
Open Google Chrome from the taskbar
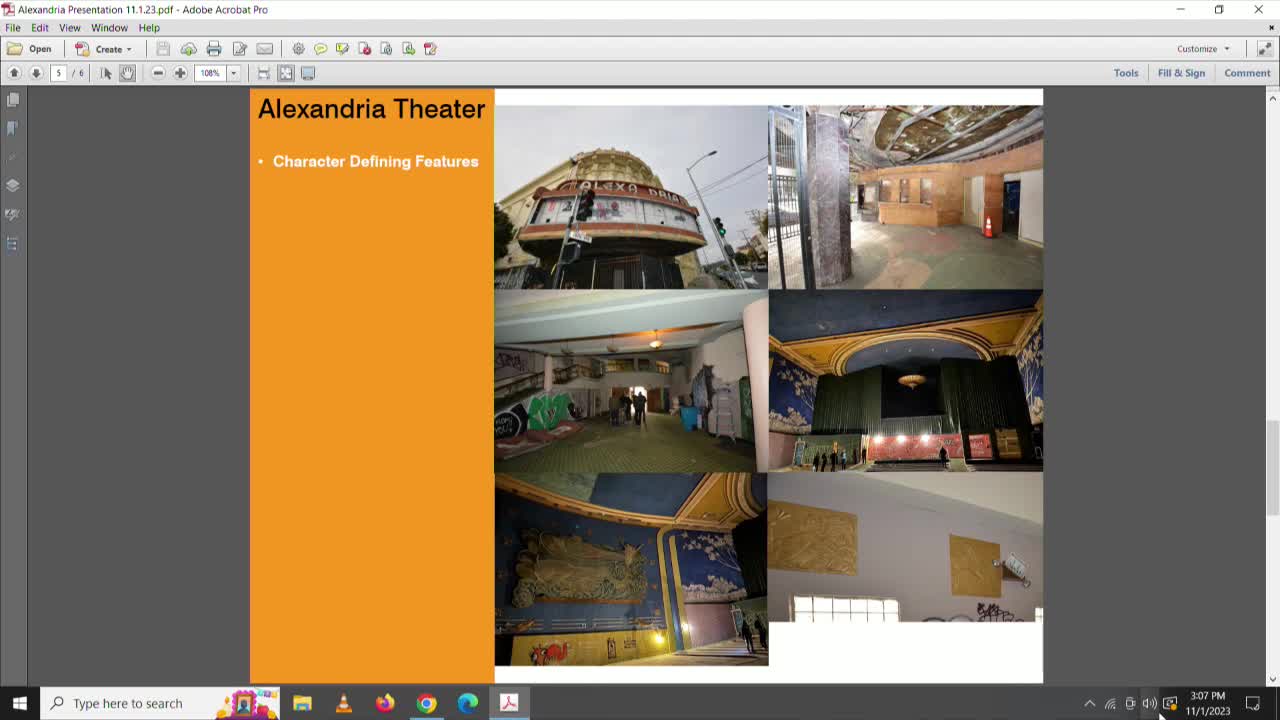tap(426, 703)
